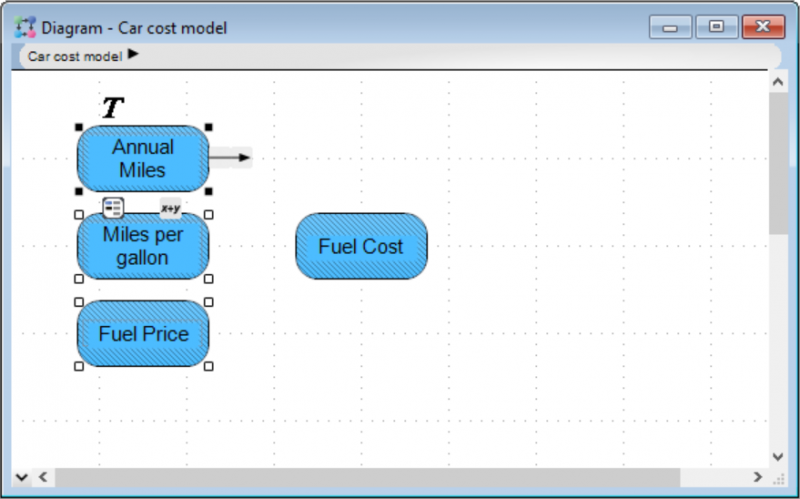This screenshot has height=499, width=800.
Task: Click the horizontal scrollbar left arrow
Action: tap(43, 477)
